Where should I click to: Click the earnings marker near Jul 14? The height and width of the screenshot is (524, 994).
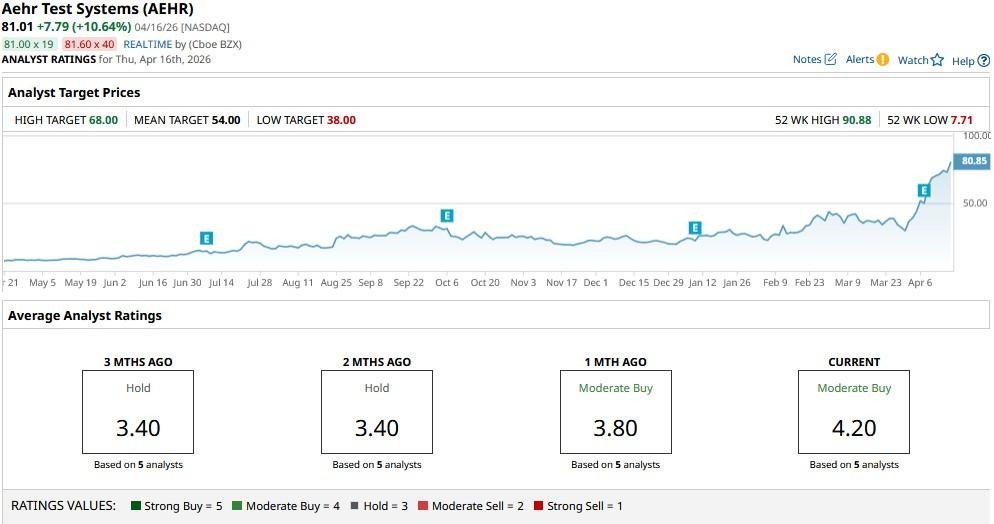pos(206,238)
